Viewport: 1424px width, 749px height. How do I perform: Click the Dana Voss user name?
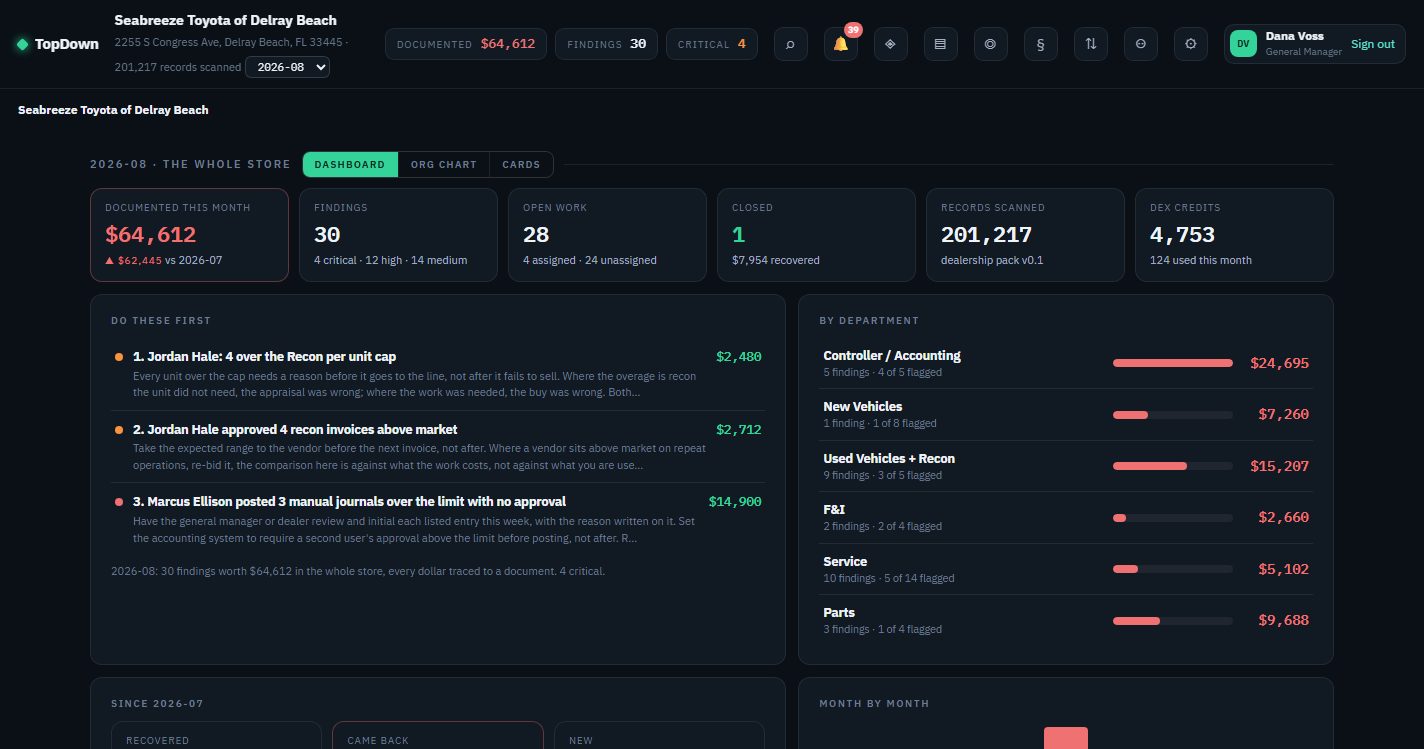point(1294,36)
